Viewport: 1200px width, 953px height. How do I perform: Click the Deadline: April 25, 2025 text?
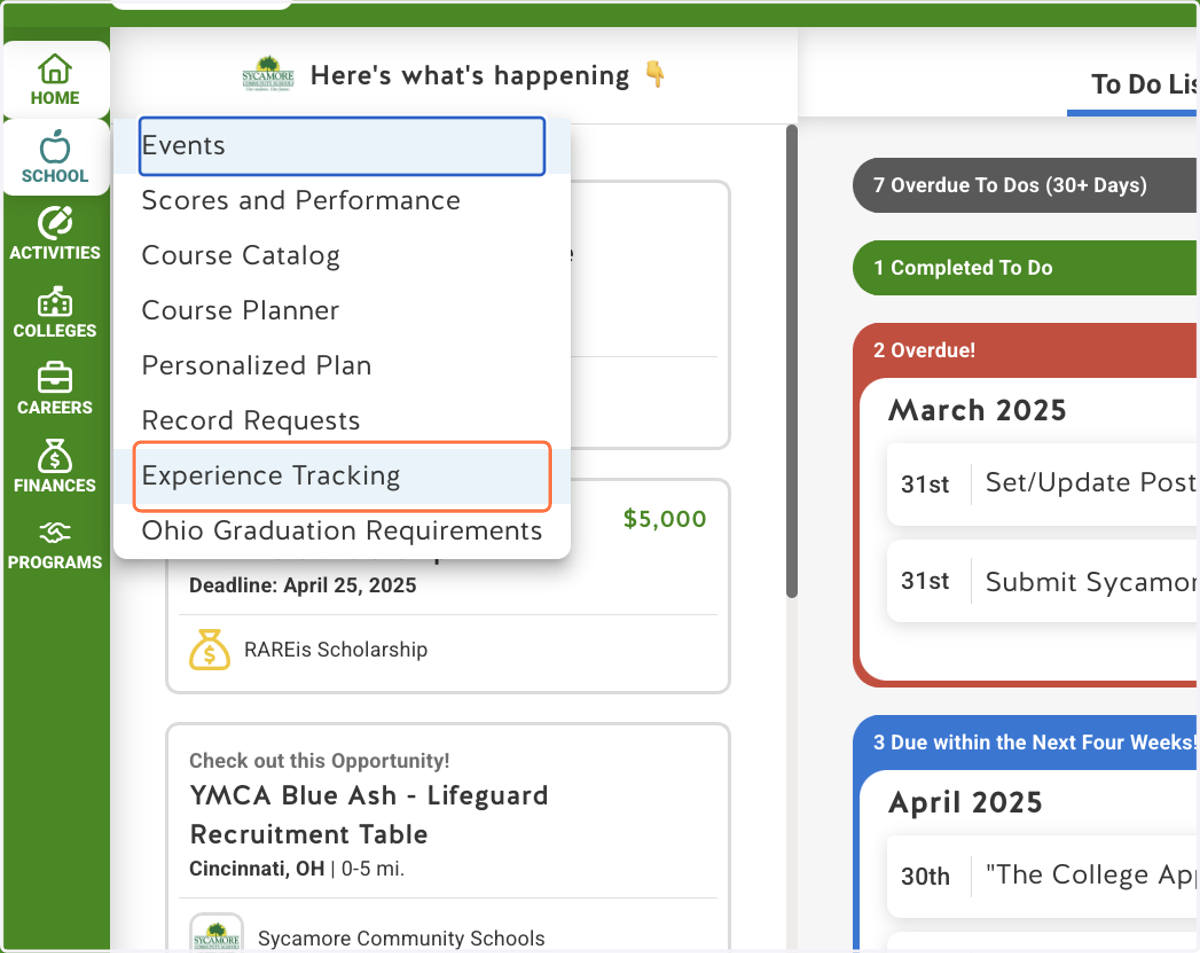click(303, 586)
